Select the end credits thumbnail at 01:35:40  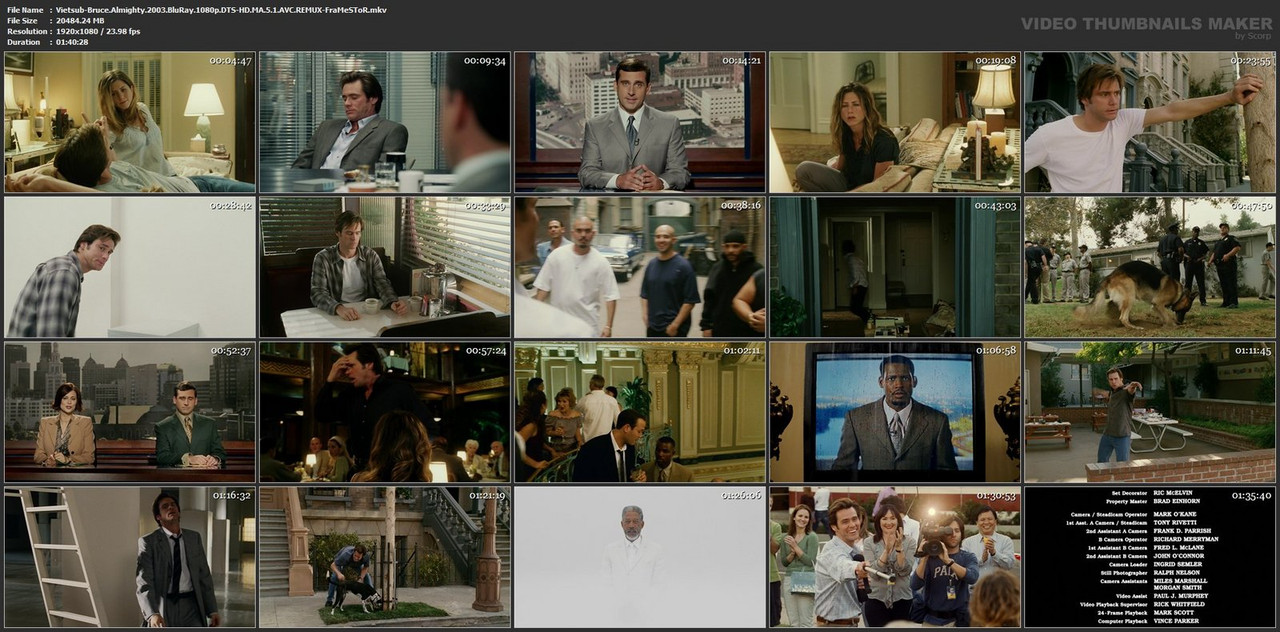pyautogui.click(x=1150, y=557)
